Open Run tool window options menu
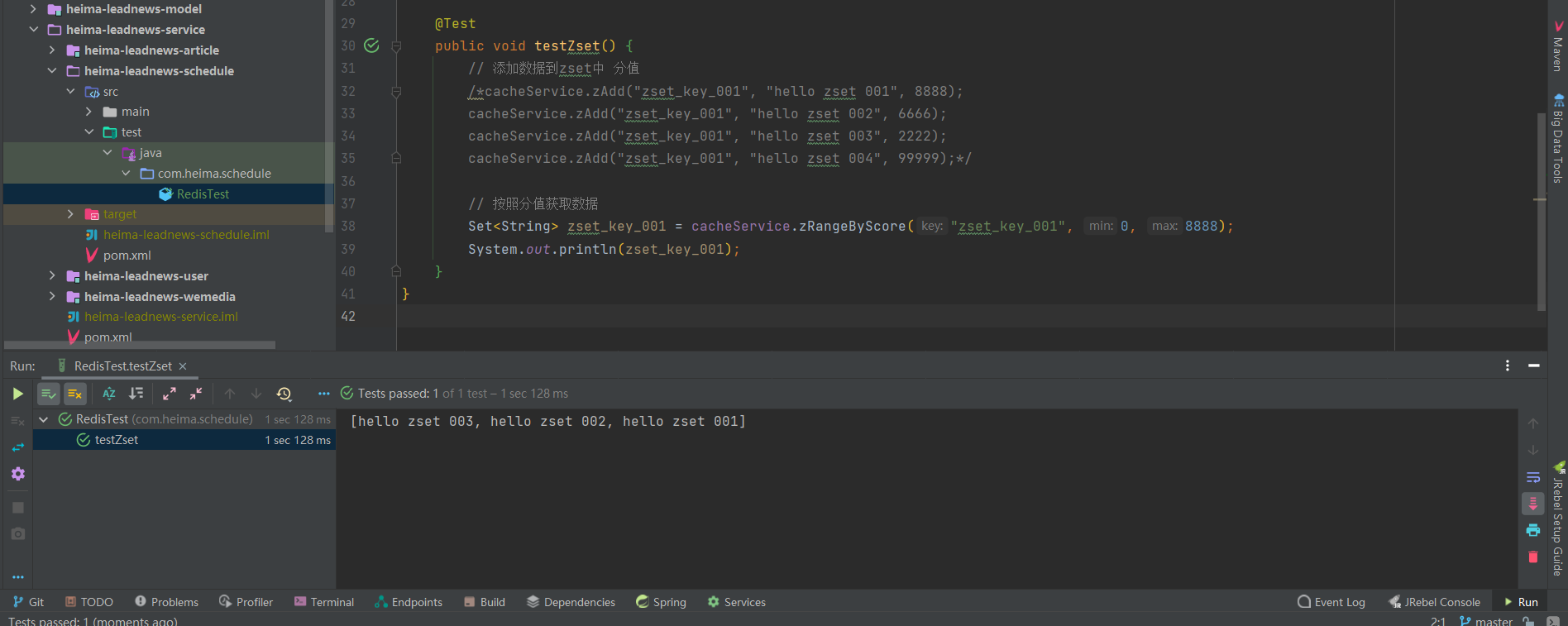The image size is (1568, 626). [1508, 366]
